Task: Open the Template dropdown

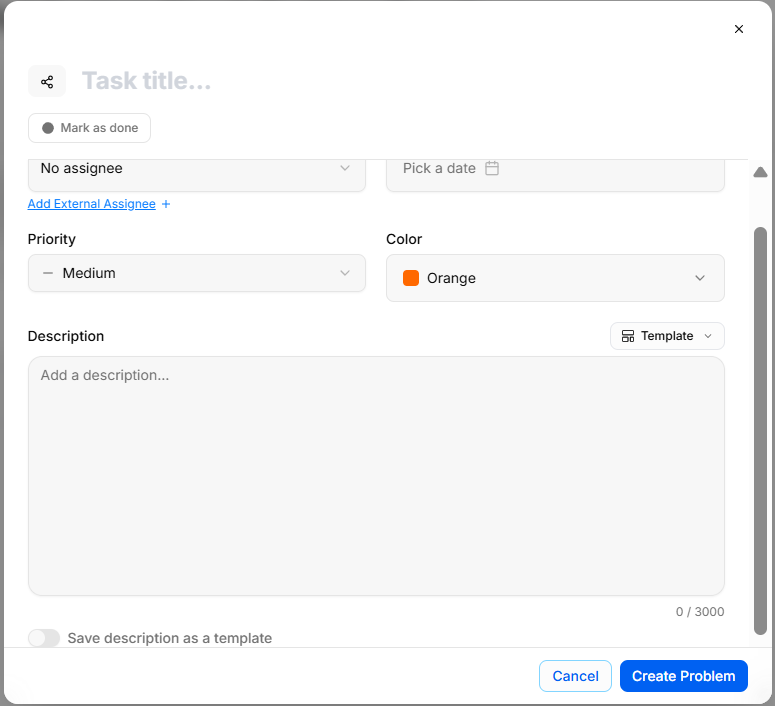Action: 667,336
